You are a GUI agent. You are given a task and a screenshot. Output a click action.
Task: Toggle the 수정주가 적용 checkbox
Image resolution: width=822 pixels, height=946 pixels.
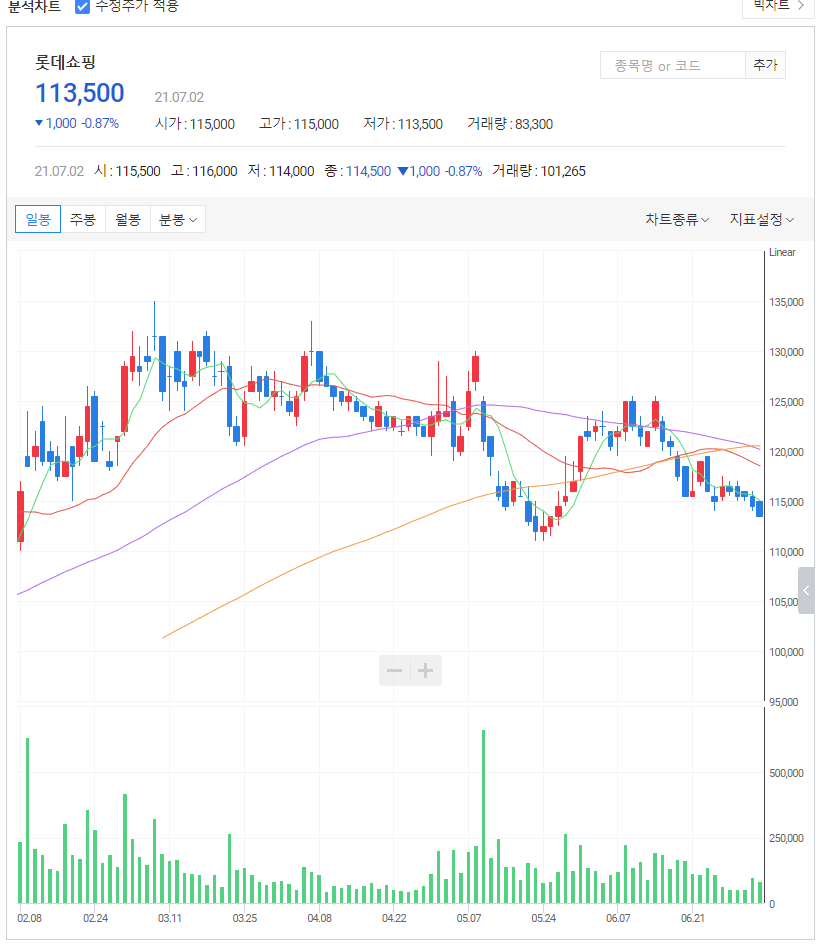coord(82,6)
